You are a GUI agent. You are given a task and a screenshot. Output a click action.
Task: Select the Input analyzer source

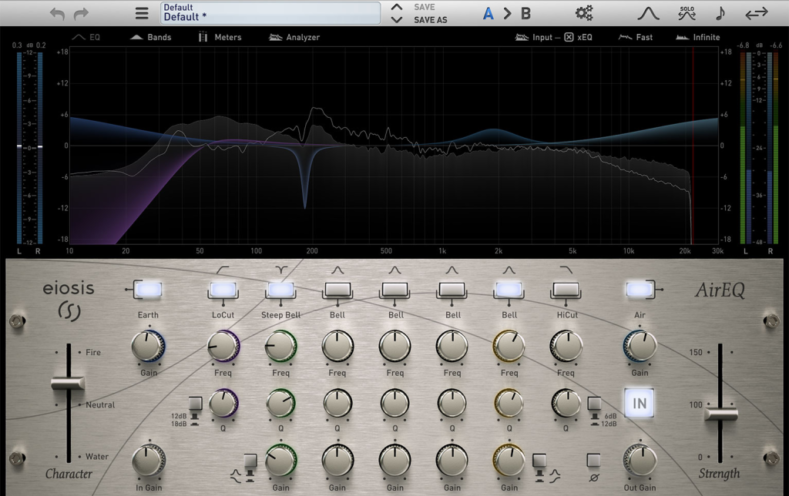point(534,37)
